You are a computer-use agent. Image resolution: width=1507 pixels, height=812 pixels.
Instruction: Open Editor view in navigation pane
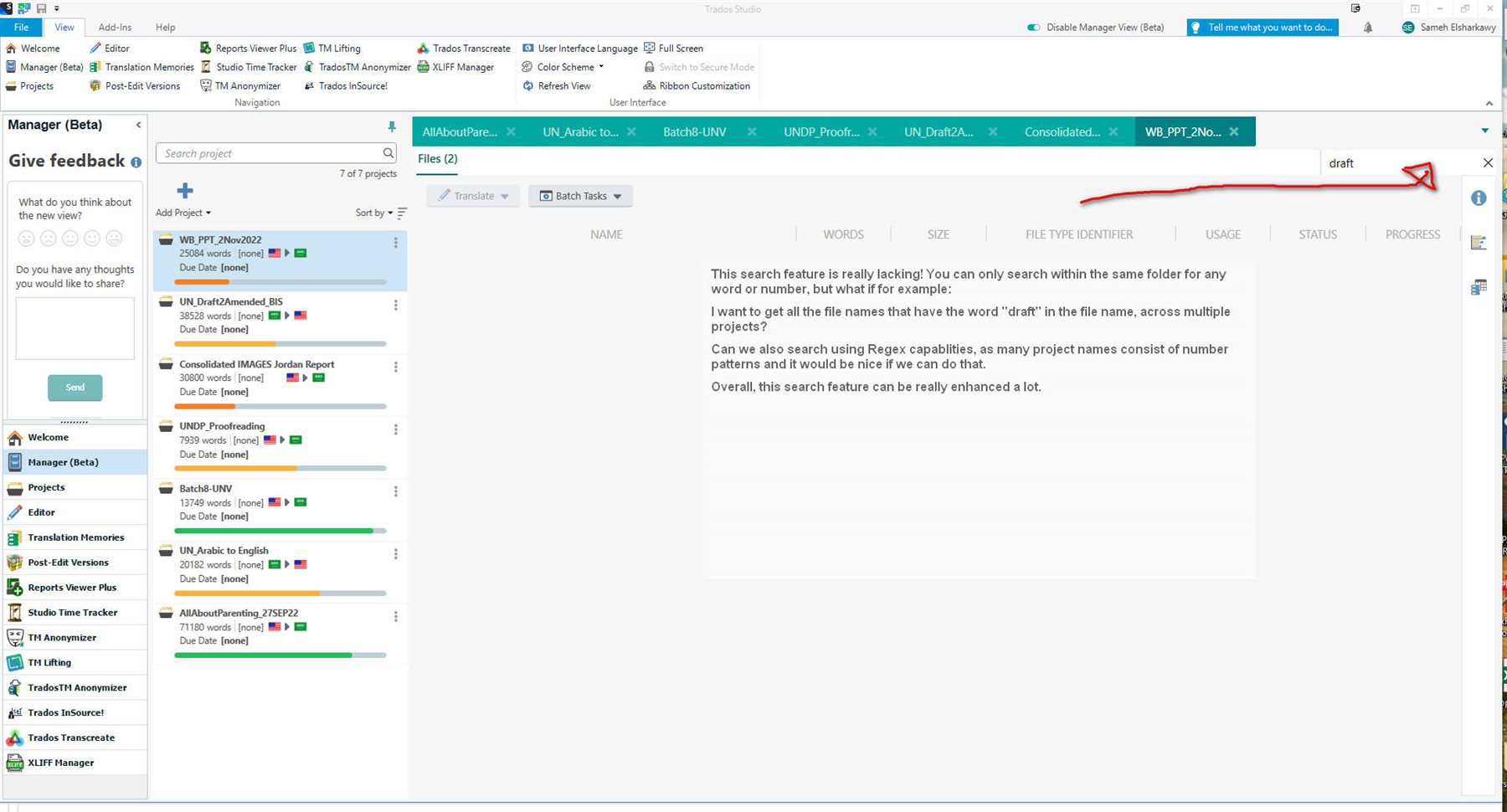[75, 512]
